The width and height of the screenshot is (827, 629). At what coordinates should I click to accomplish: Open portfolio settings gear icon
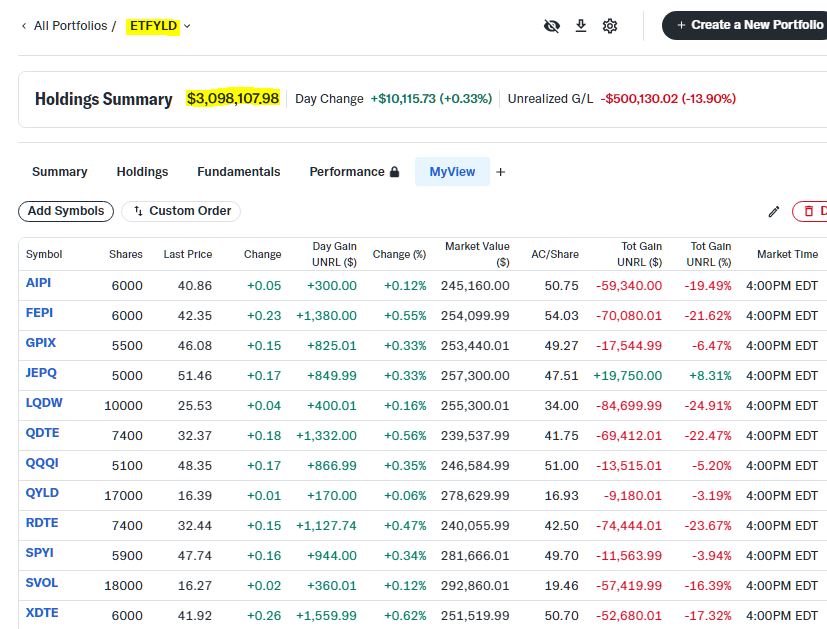coord(610,26)
